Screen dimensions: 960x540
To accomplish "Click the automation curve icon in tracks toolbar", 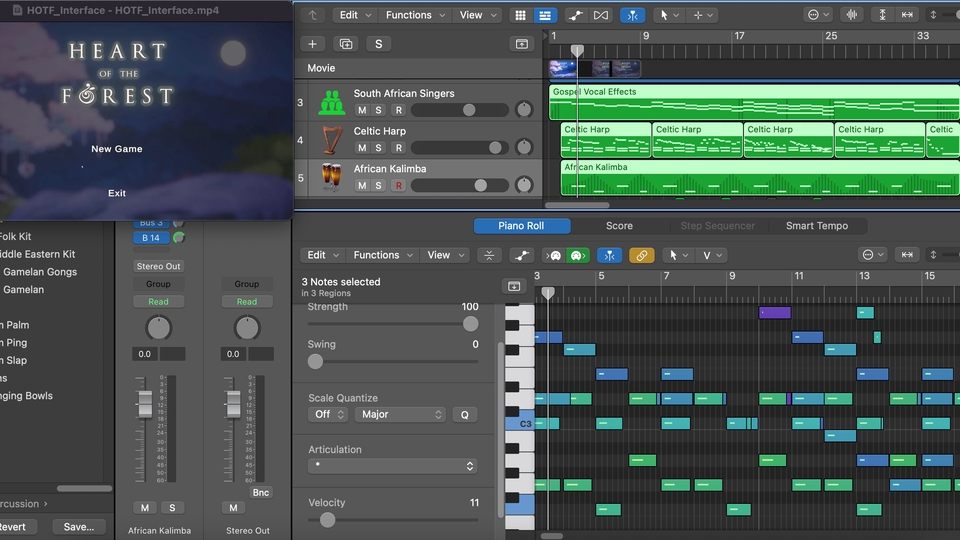I will tap(575, 15).
